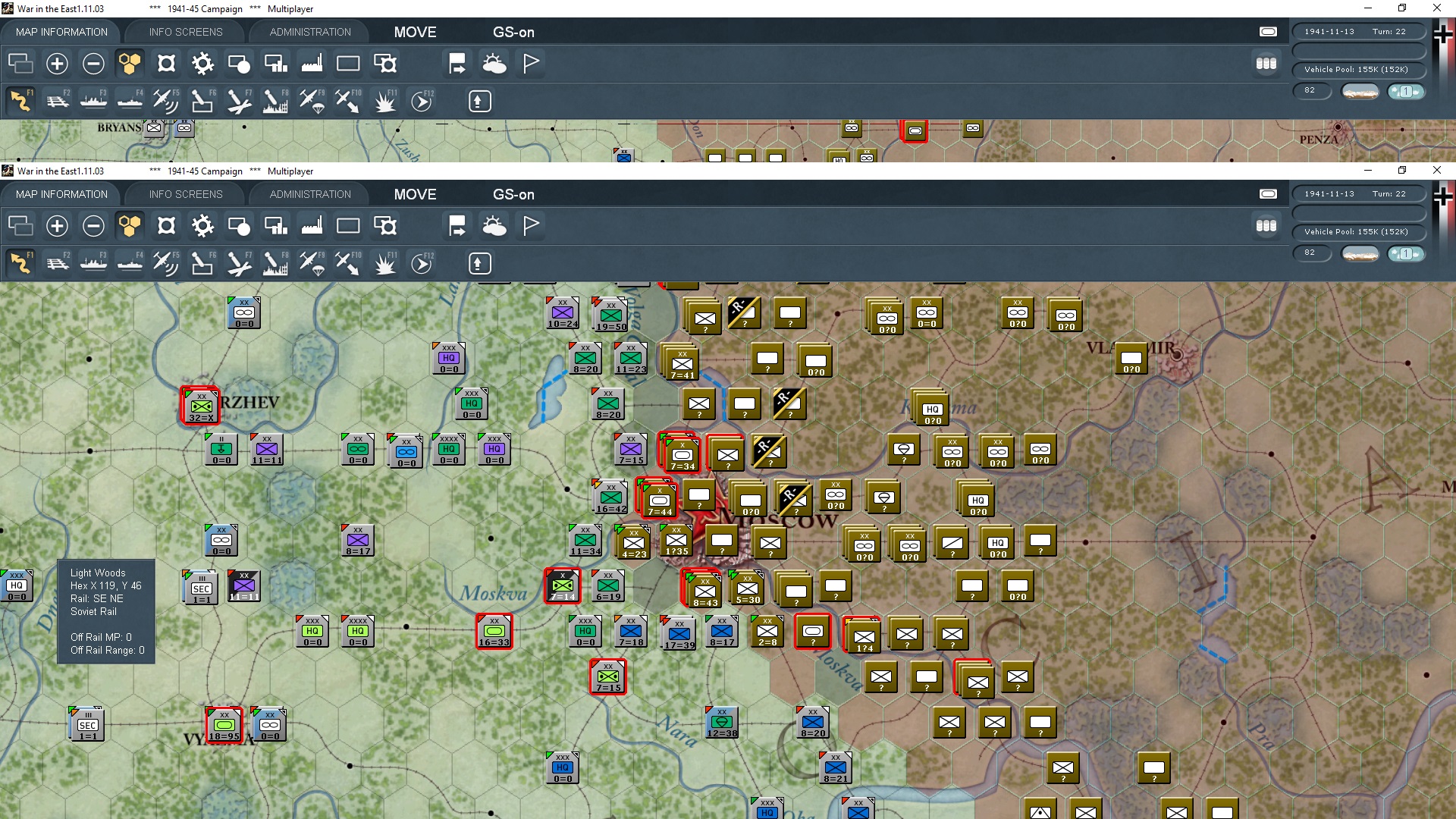1456x819 pixels.
Task: Select the bomb city mission (F8) icon
Action: pyautogui.click(x=275, y=263)
